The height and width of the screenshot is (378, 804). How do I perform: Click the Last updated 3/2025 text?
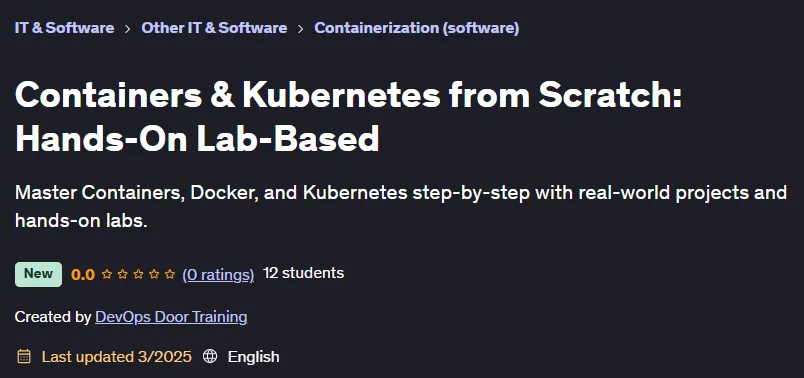(117, 356)
